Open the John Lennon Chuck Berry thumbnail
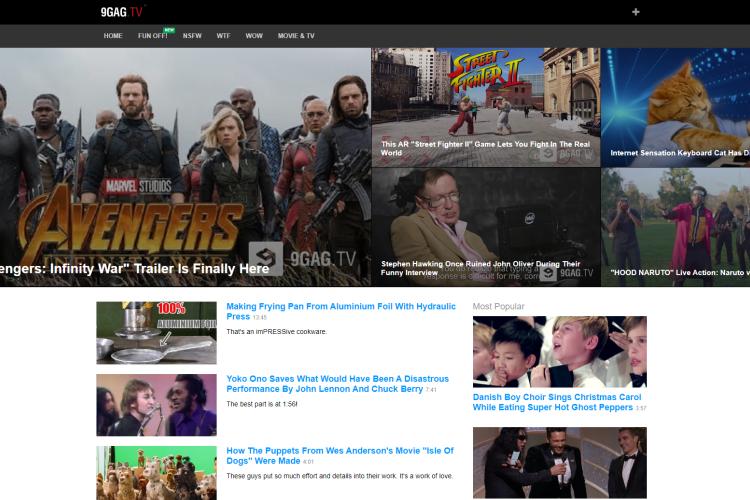Viewport: 750px width, 500px height. point(156,405)
